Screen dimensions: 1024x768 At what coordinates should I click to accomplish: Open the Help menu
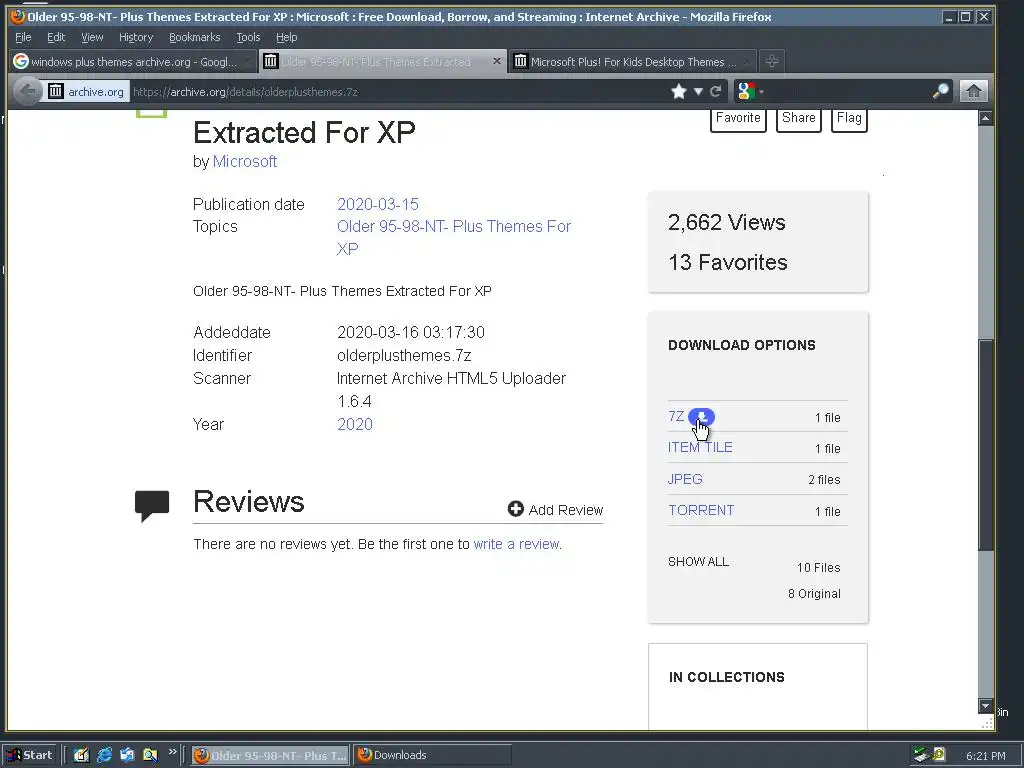[x=286, y=37]
